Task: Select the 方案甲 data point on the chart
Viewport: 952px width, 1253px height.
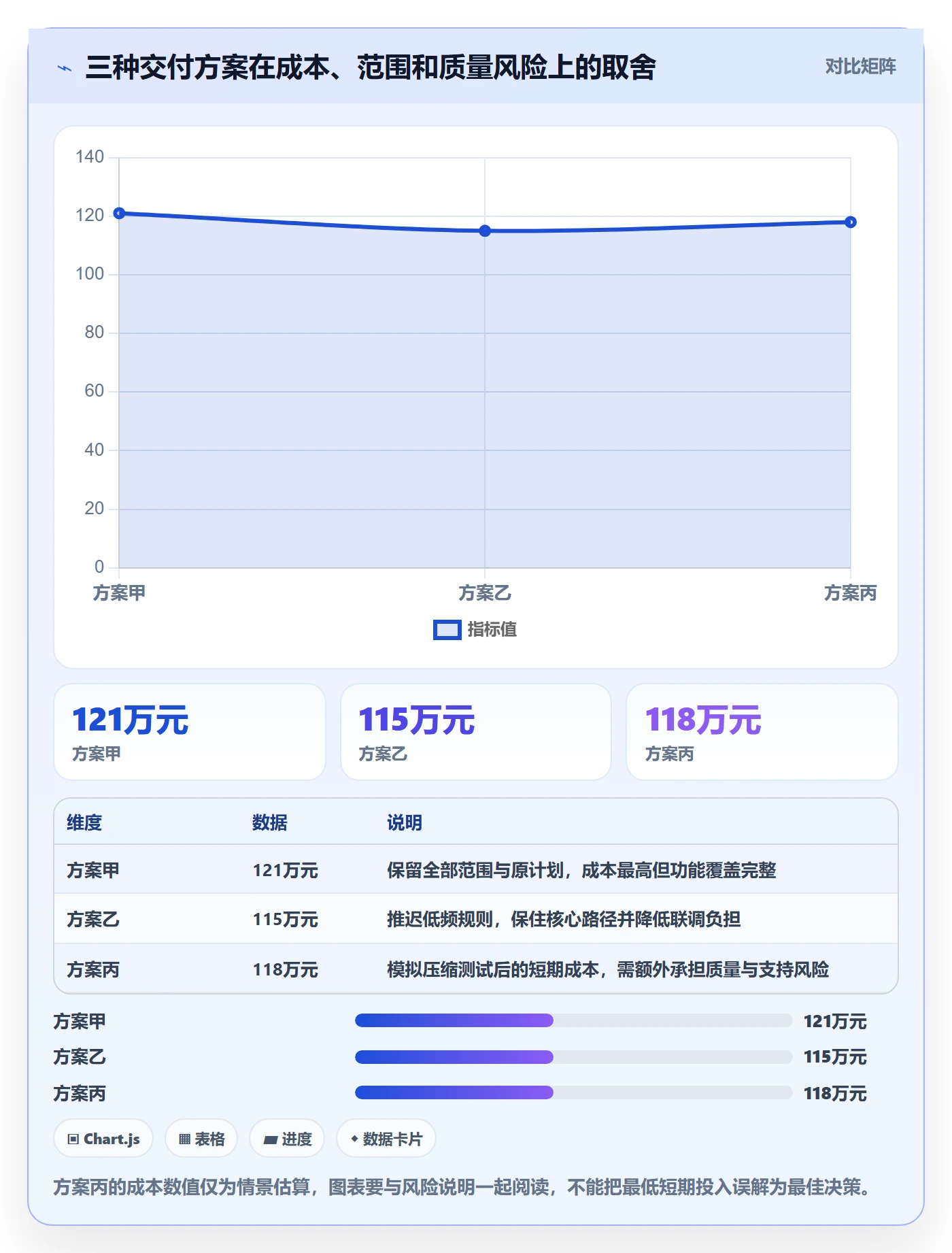Action: click(119, 214)
